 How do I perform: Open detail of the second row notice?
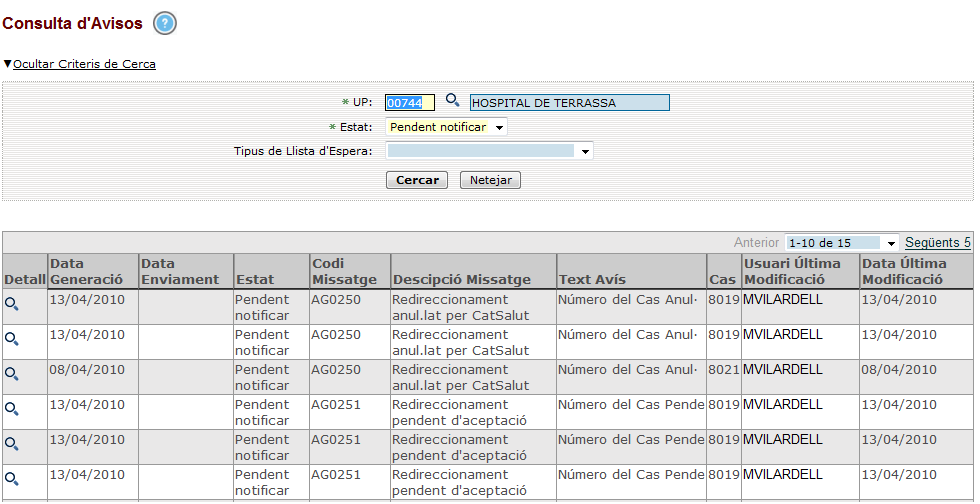(x=12, y=339)
